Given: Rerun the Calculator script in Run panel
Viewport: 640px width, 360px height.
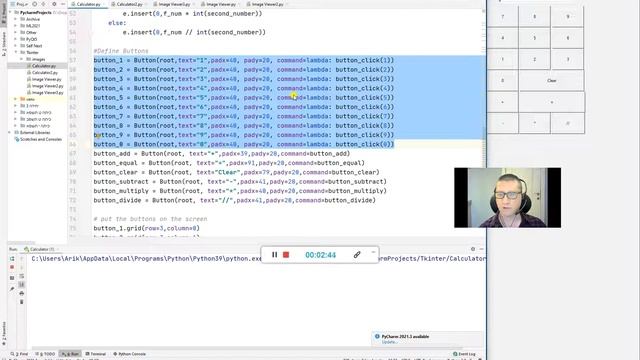Looking at the screenshot, I should [12, 259].
